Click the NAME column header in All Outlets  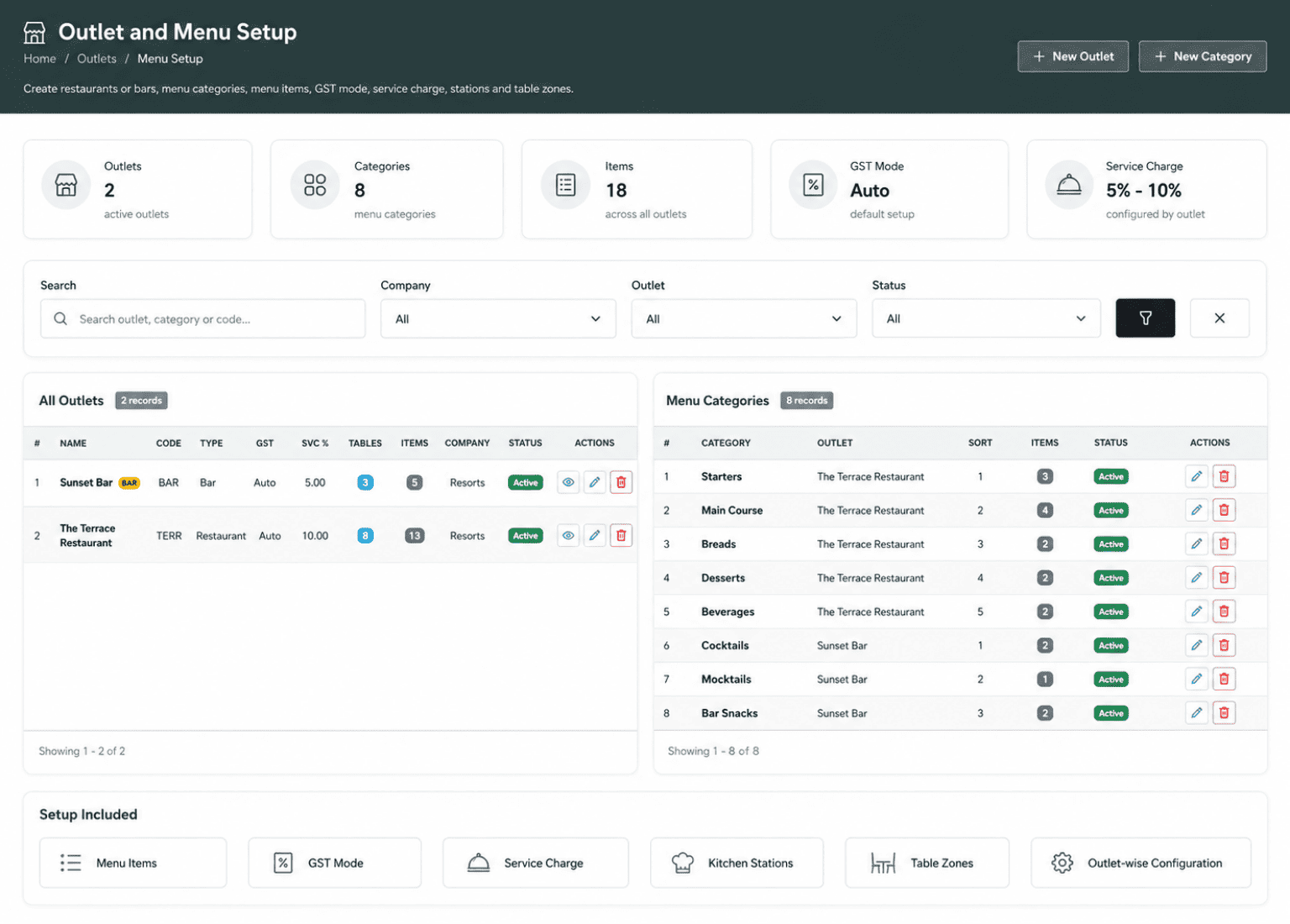point(73,443)
